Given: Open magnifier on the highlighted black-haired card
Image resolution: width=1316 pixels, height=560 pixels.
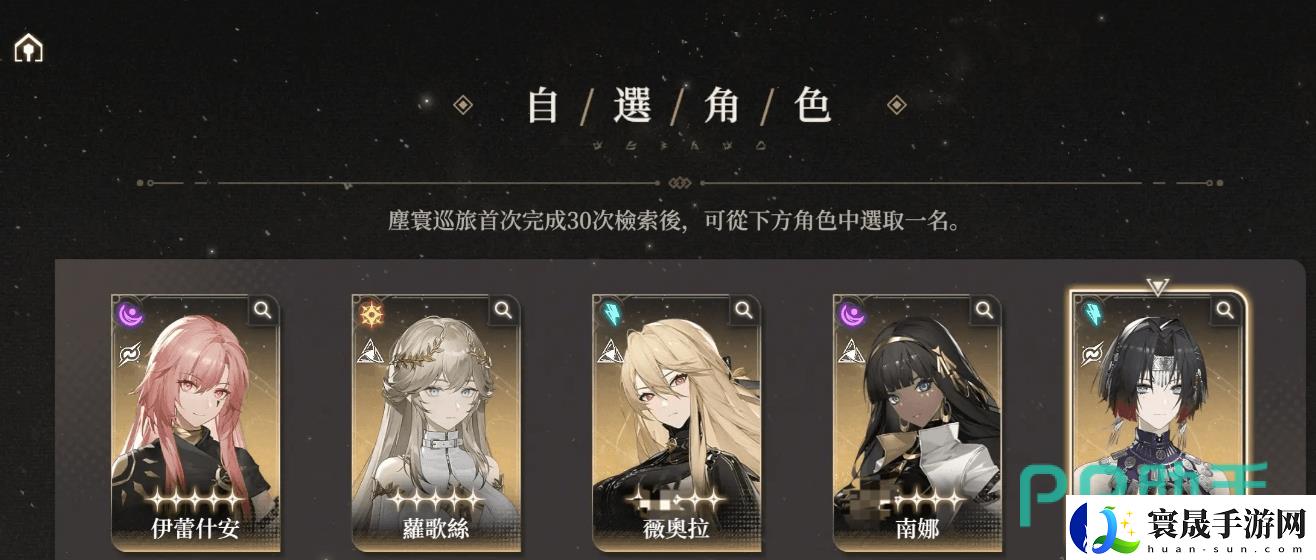Looking at the screenshot, I should pos(1225,311).
